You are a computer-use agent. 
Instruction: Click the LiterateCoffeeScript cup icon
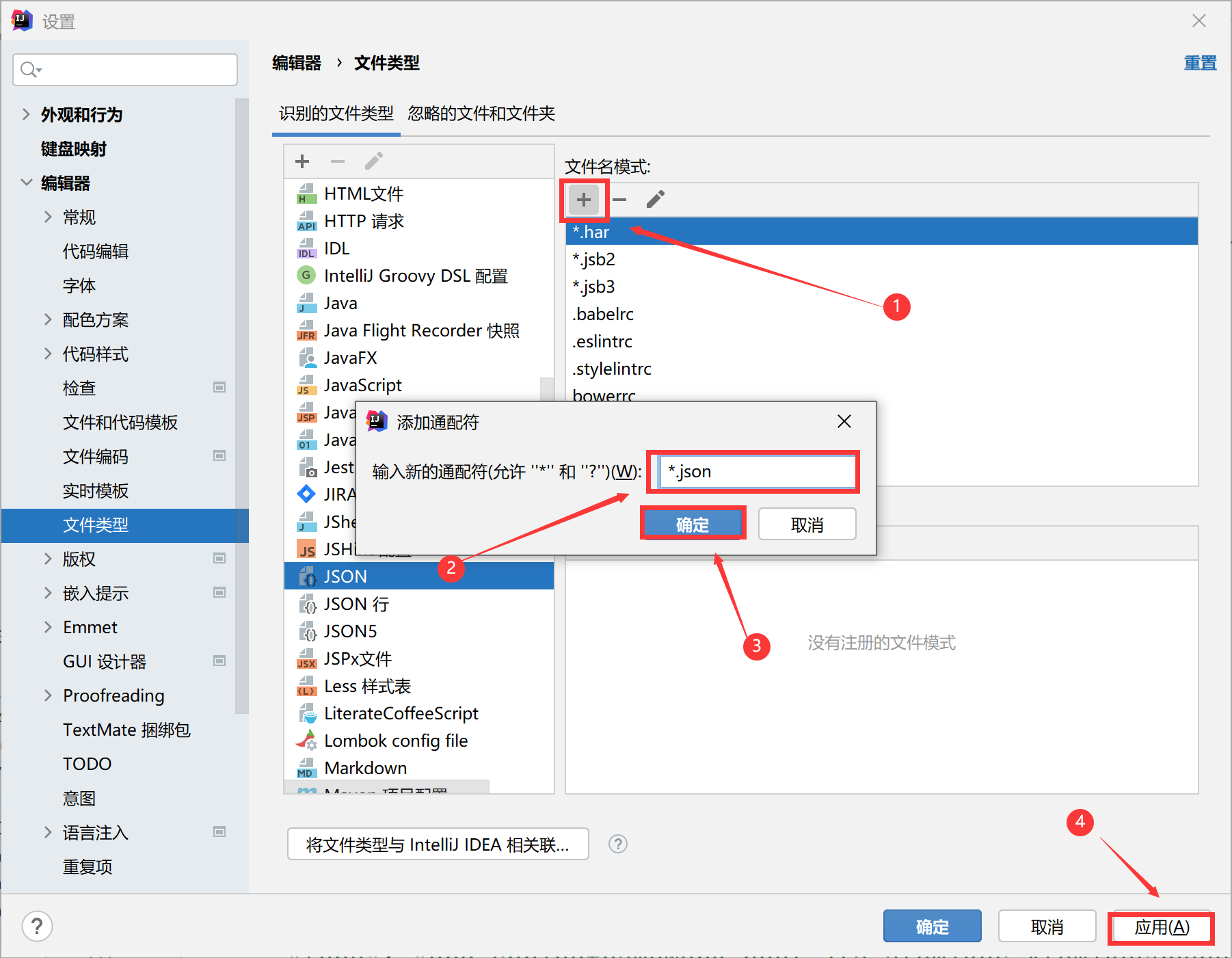(308, 714)
